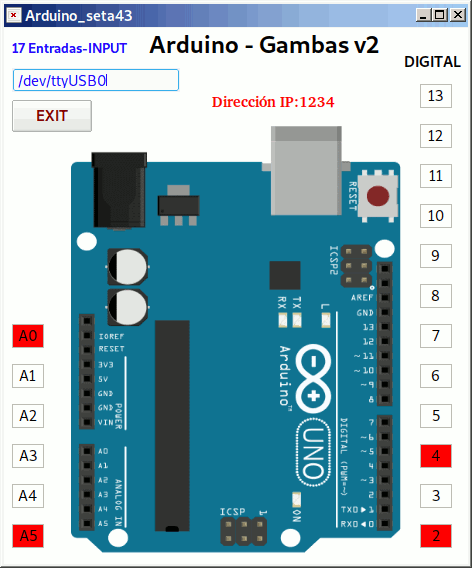This screenshot has height=568, width=472.
Task: Click the ICSP header at the board bottom
Action: pos(244,531)
